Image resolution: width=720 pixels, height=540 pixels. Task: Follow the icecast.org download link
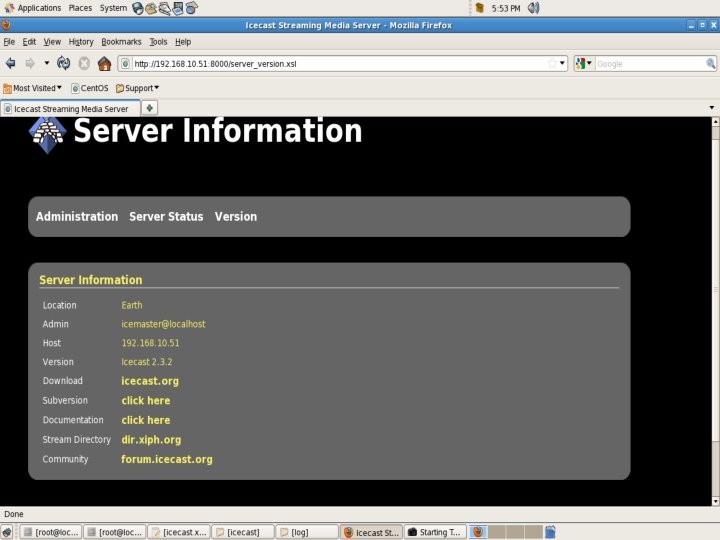click(150, 381)
